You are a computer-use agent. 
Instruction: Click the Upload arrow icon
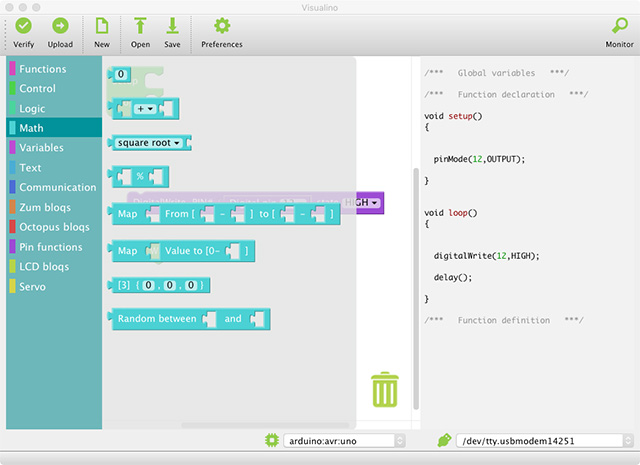[60, 26]
